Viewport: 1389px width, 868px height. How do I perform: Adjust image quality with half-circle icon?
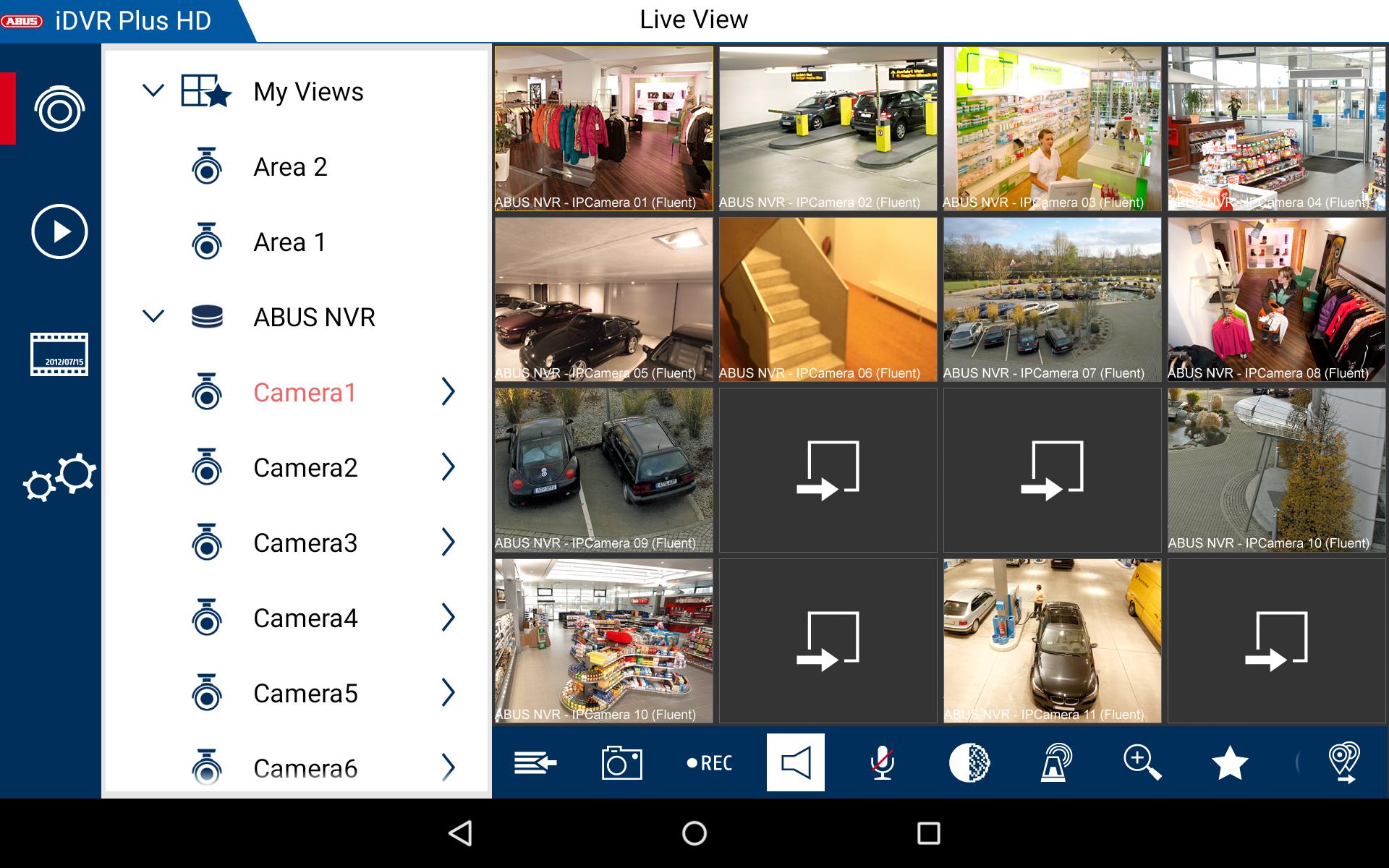pyautogui.click(x=969, y=762)
